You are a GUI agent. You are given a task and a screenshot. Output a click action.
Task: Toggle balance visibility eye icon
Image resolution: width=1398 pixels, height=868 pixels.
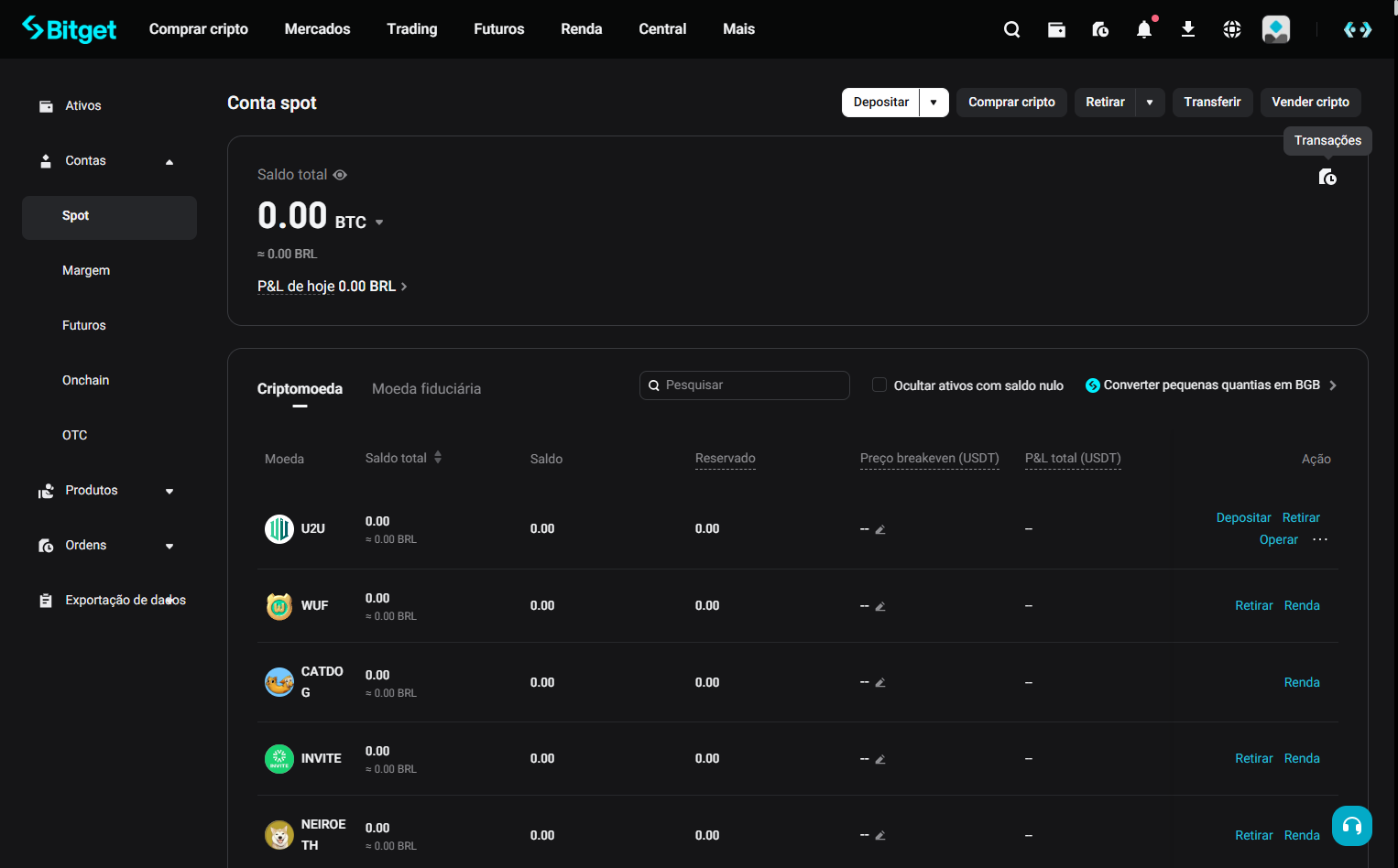(340, 175)
